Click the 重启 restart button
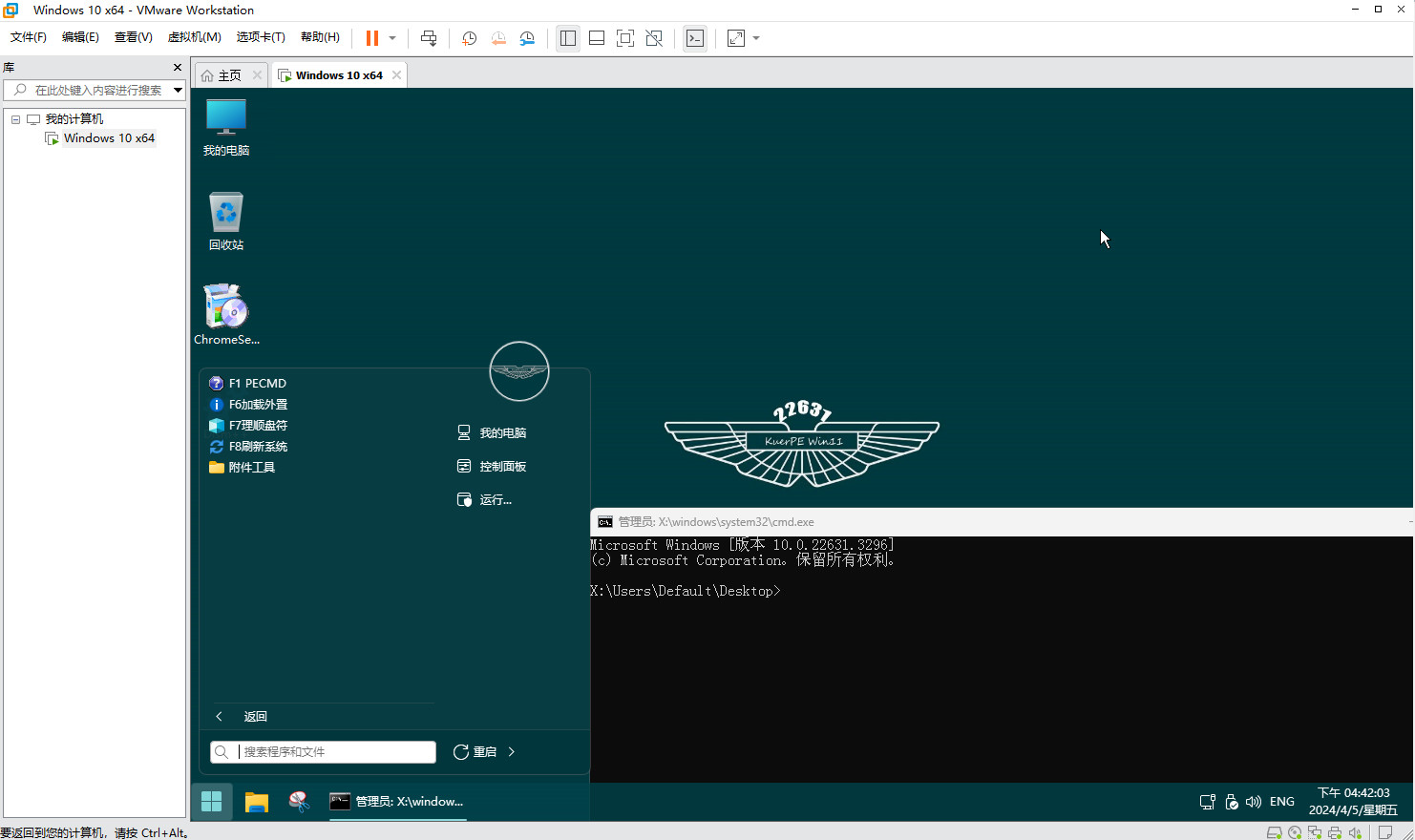 pos(475,752)
